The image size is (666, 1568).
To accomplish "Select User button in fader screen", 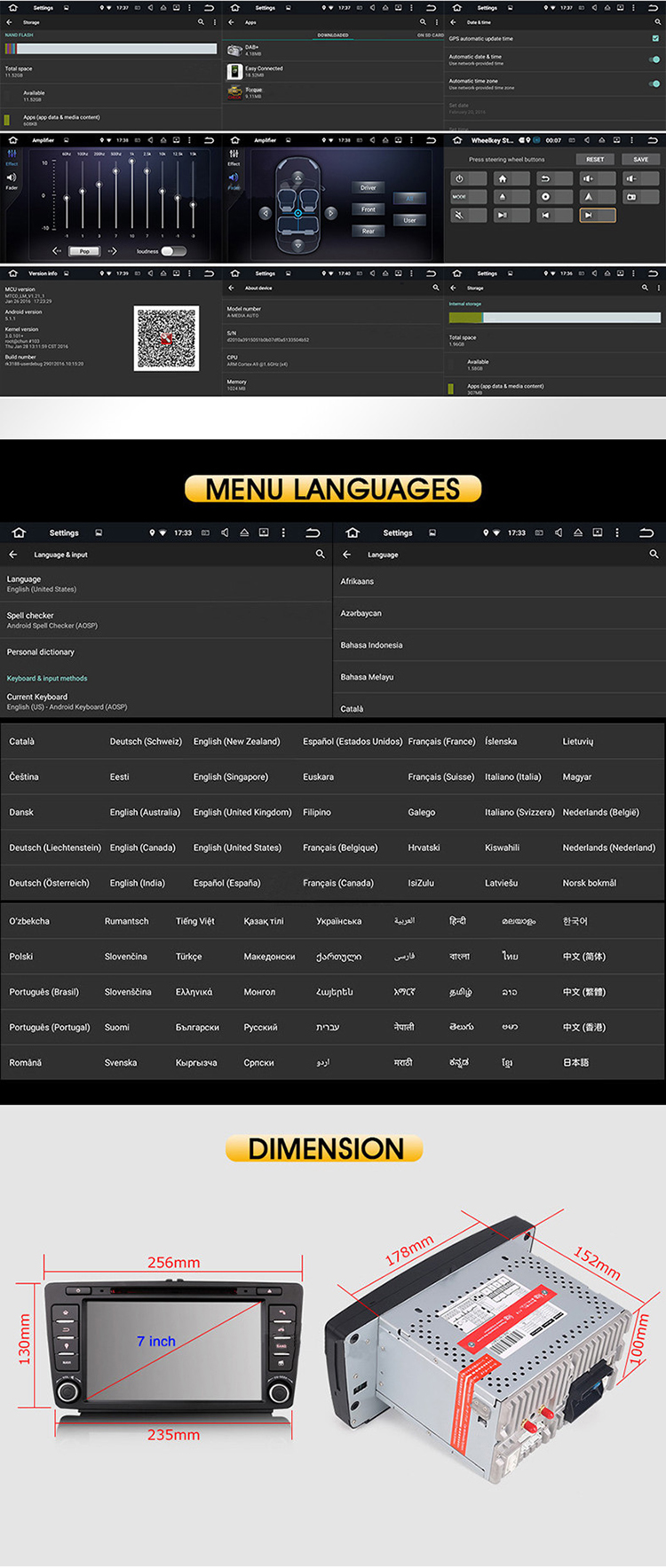I will tap(409, 220).
